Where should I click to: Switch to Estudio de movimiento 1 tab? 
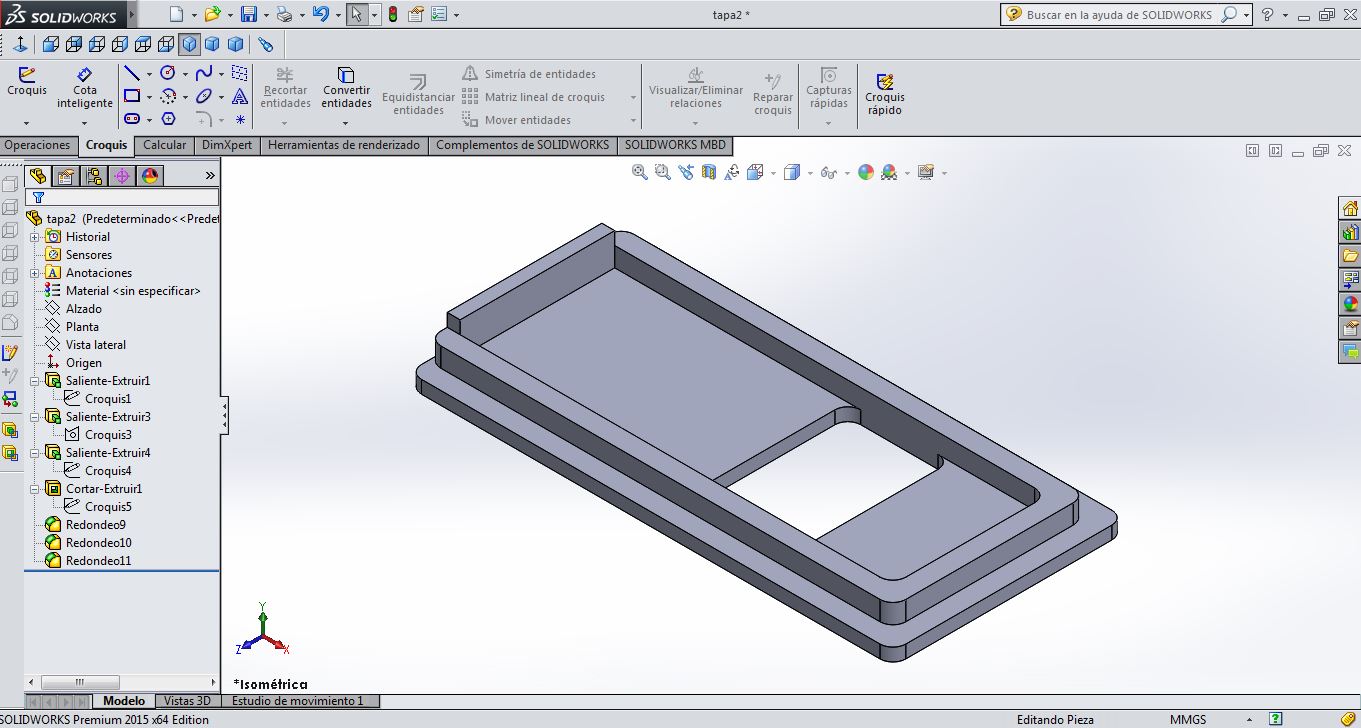[298, 701]
